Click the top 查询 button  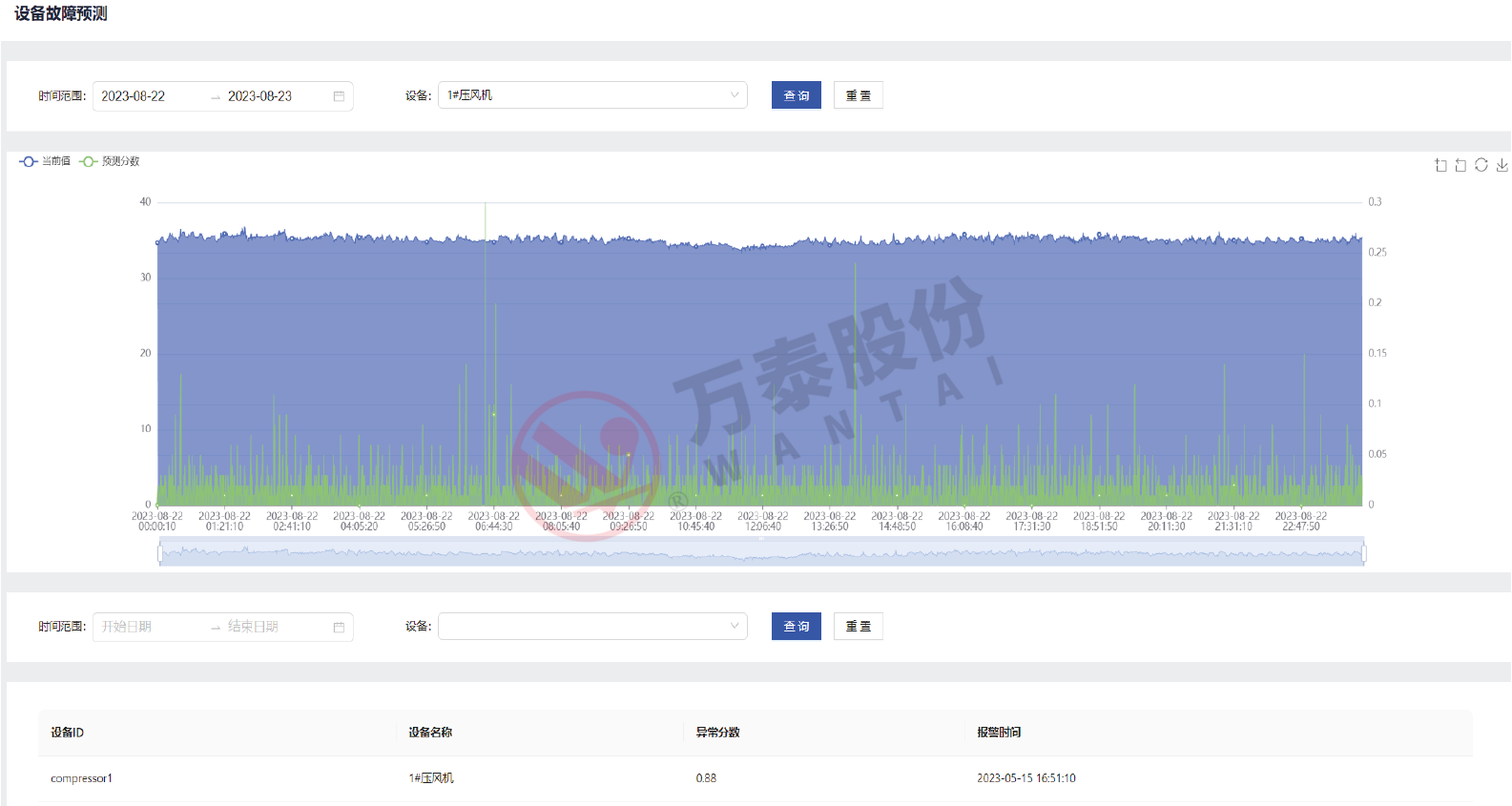coord(796,95)
